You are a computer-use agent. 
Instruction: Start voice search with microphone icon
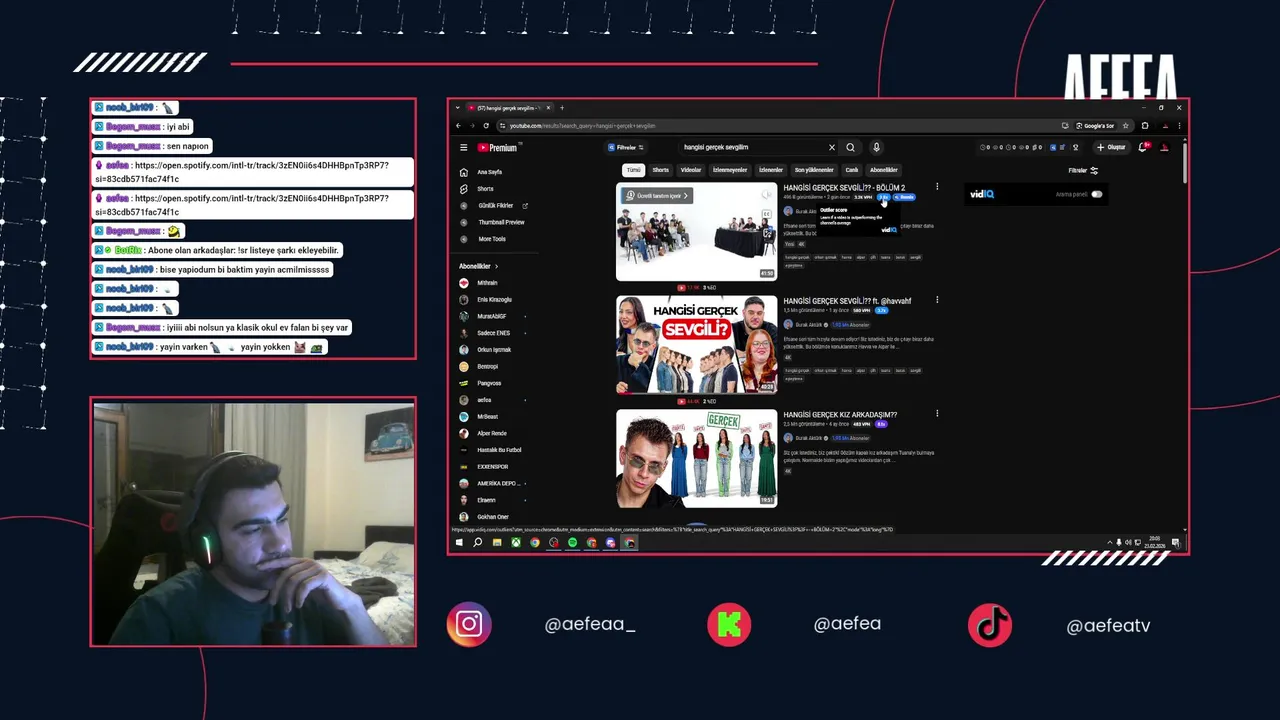point(876,147)
